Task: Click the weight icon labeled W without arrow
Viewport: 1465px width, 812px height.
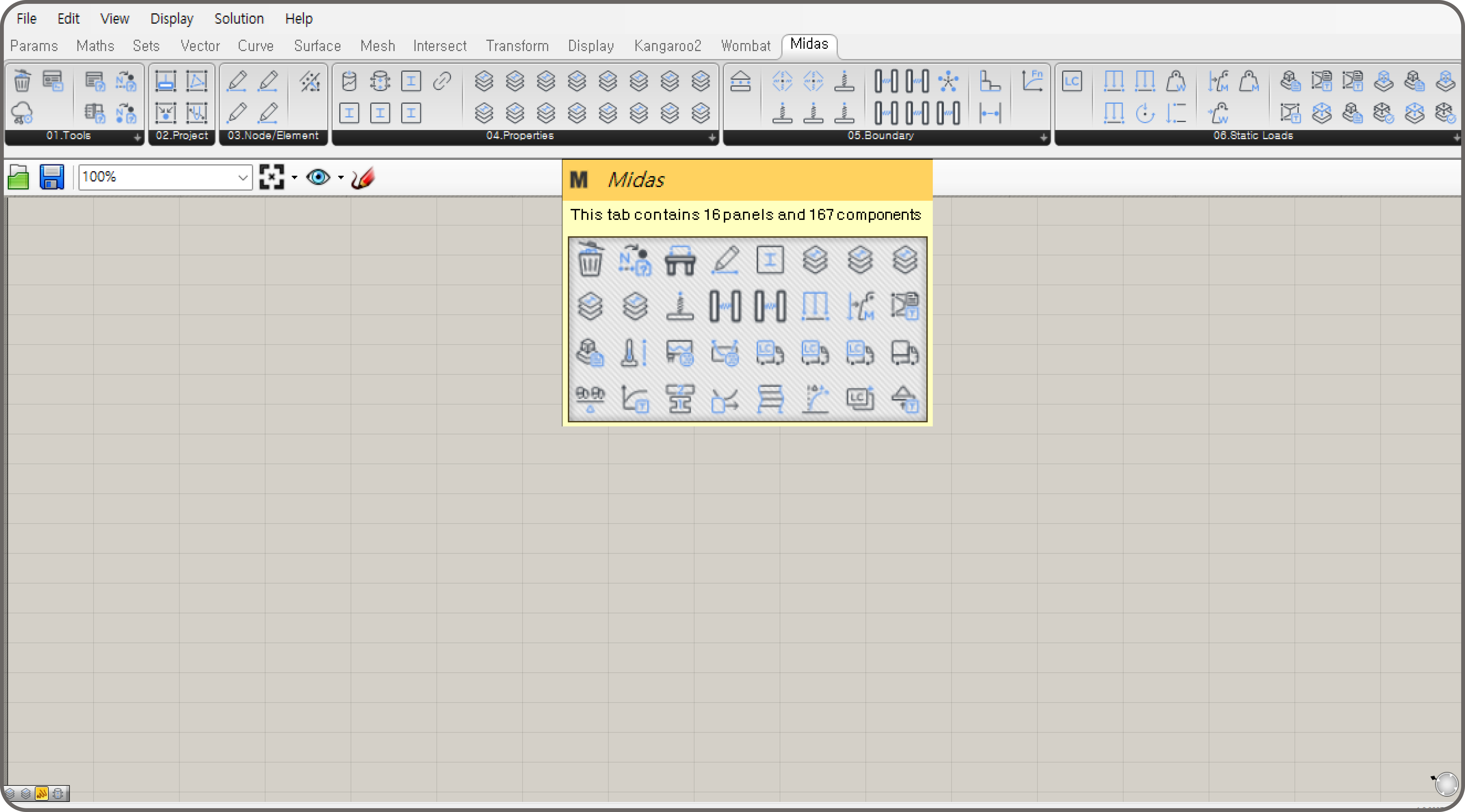Action: pyautogui.click(x=1176, y=81)
